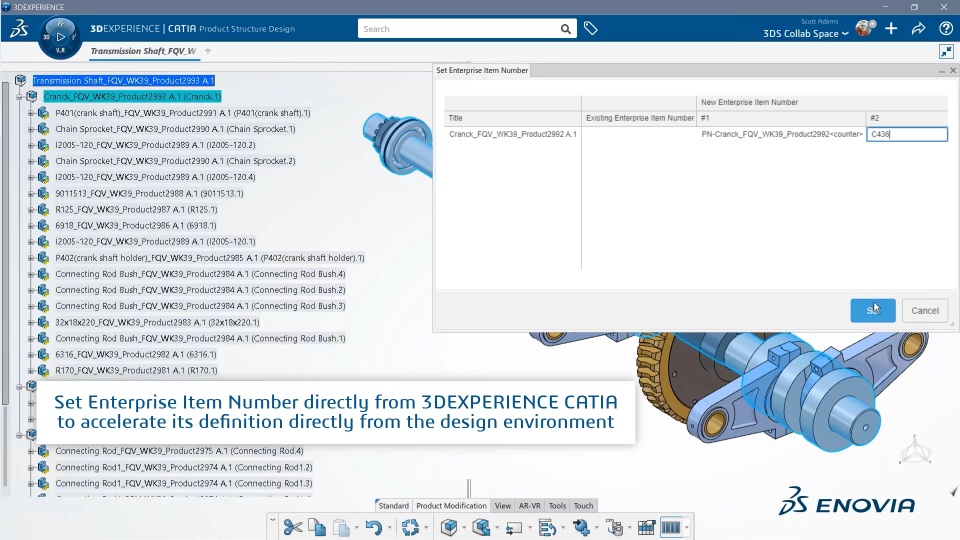Click the barcode Enterprise Item Number icon
The height and width of the screenshot is (540, 960).
(x=671, y=527)
